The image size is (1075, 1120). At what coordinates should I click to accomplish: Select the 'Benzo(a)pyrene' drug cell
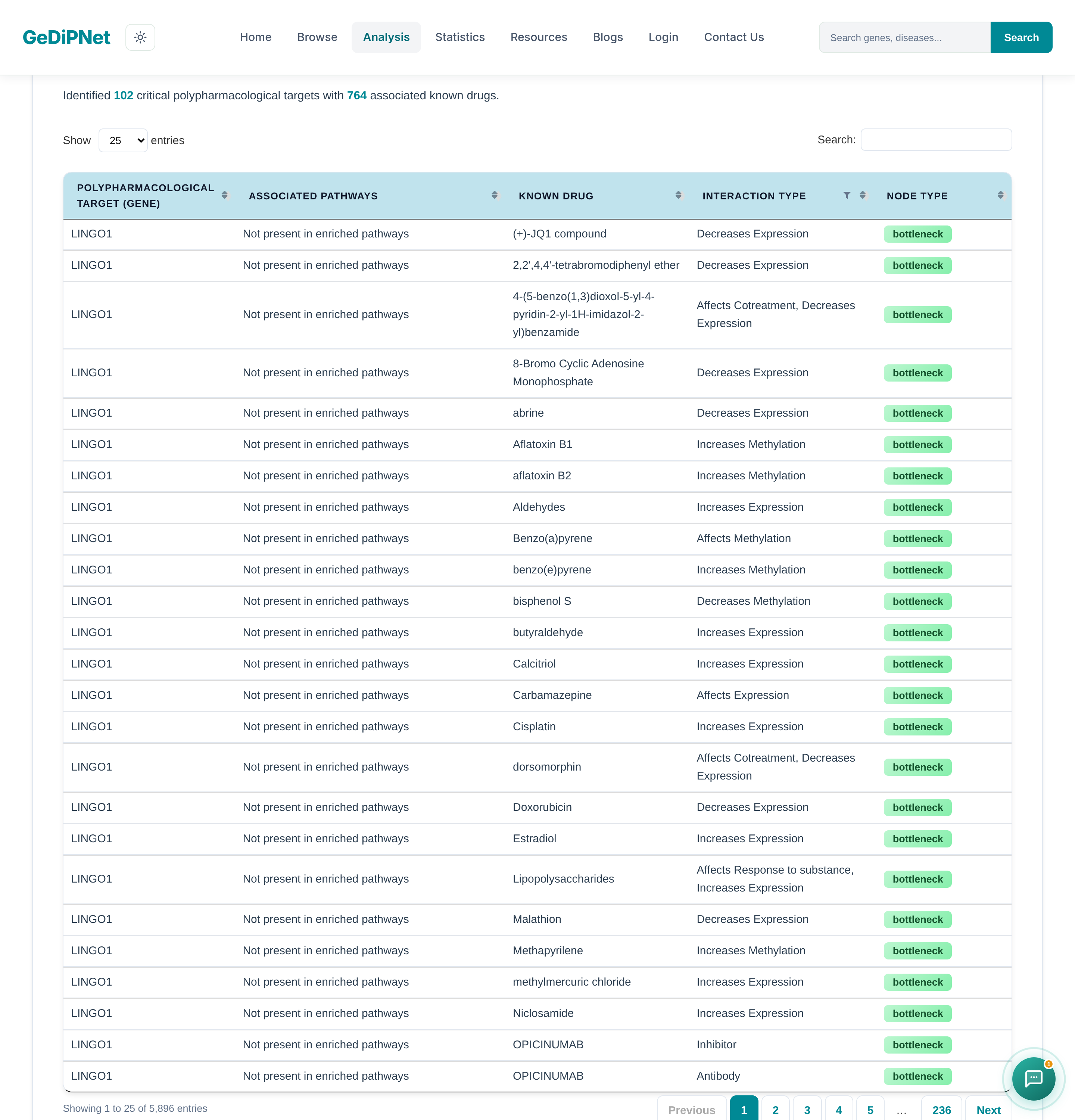tap(552, 538)
